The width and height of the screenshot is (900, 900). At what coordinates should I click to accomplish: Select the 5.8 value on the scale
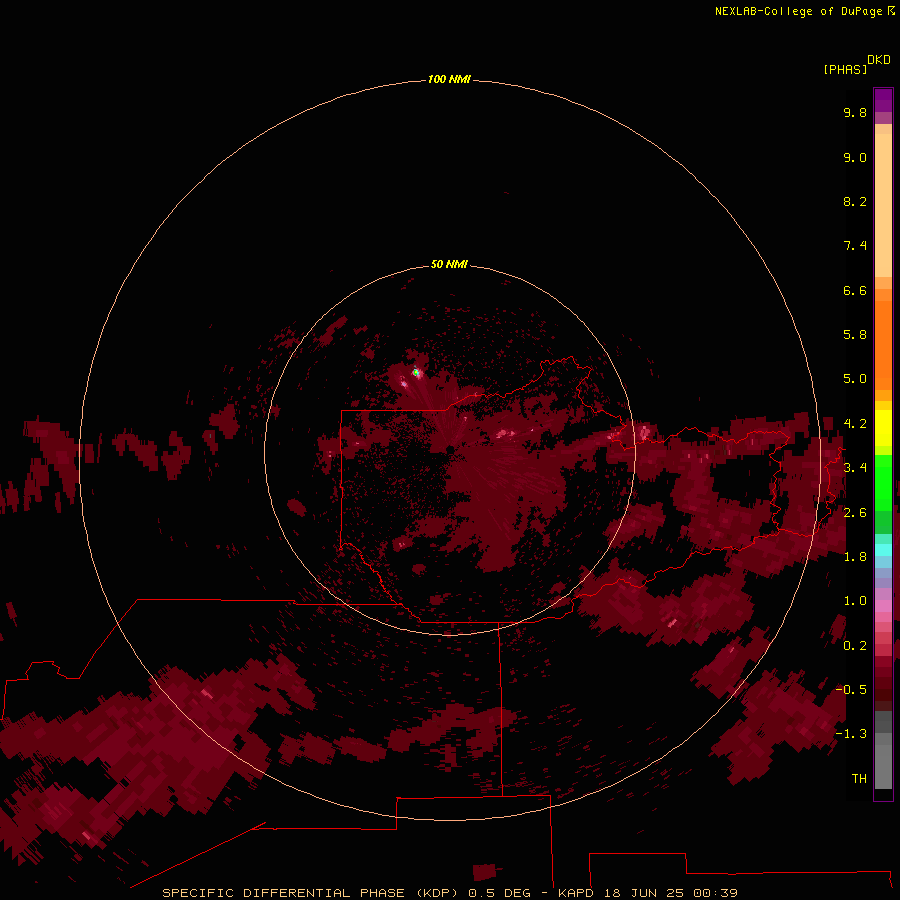pyautogui.click(x=855, y=335)
